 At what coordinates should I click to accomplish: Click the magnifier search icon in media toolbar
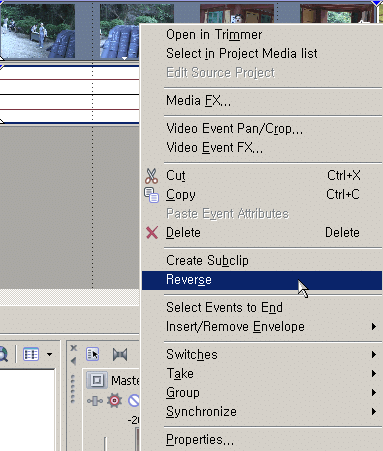tap(3, 354)
